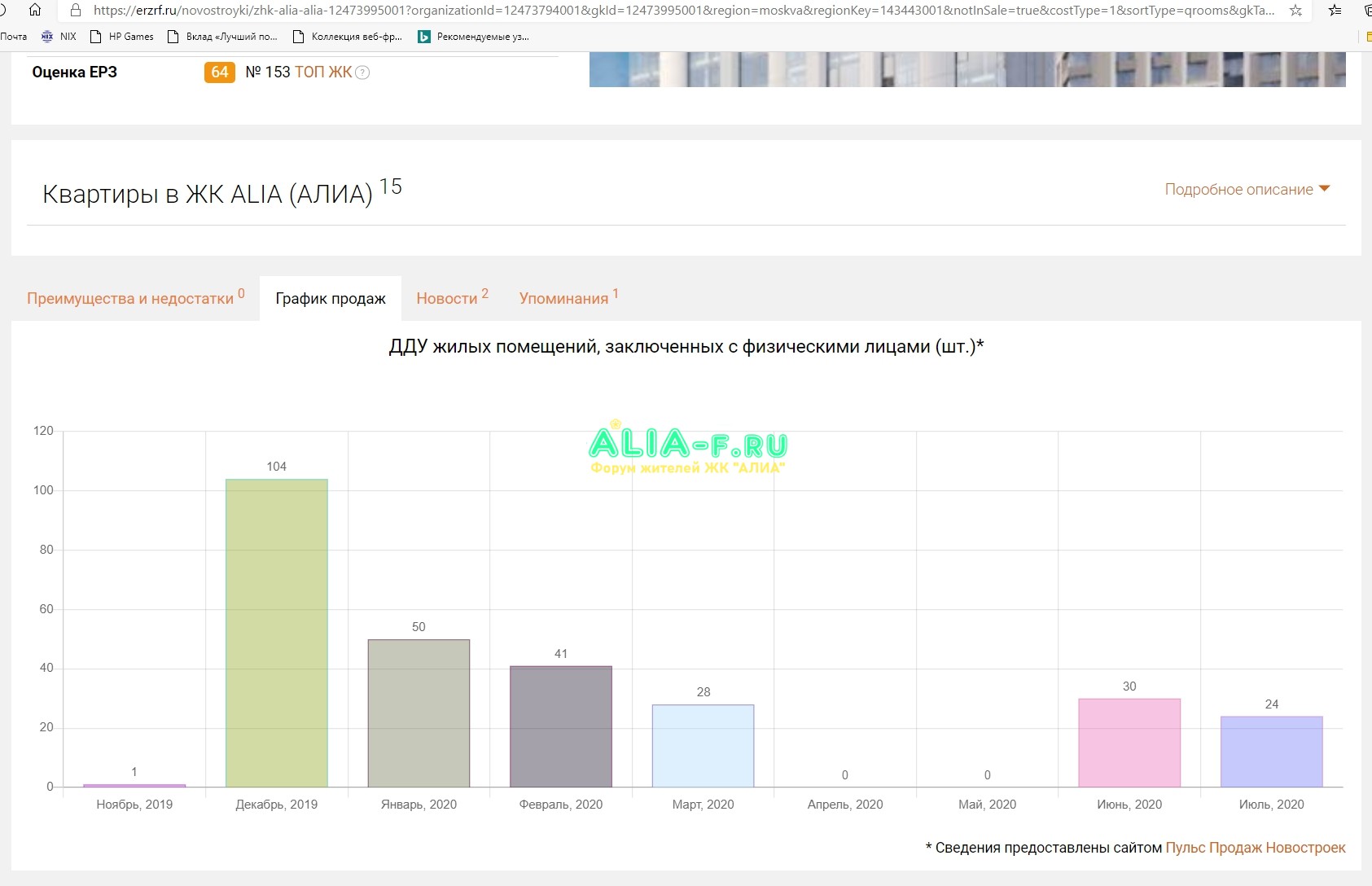
Task: Click the building photo thumbnail
Action: [967, 69]
